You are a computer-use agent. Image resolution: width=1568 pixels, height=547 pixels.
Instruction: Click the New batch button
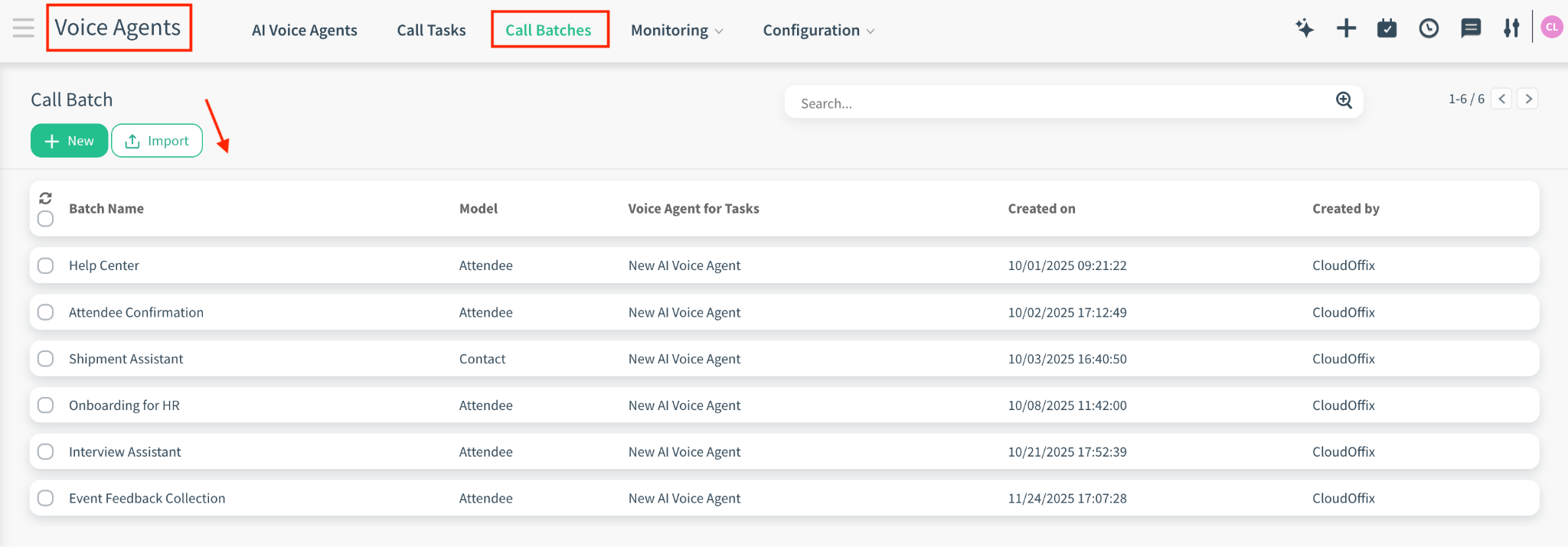(x=69, y=141)
